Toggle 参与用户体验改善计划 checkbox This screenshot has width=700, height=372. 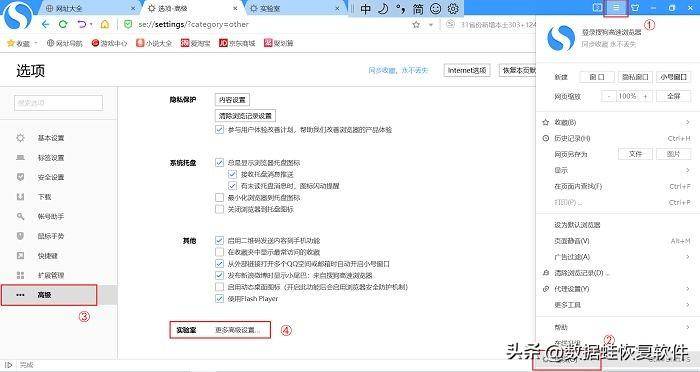219,130
